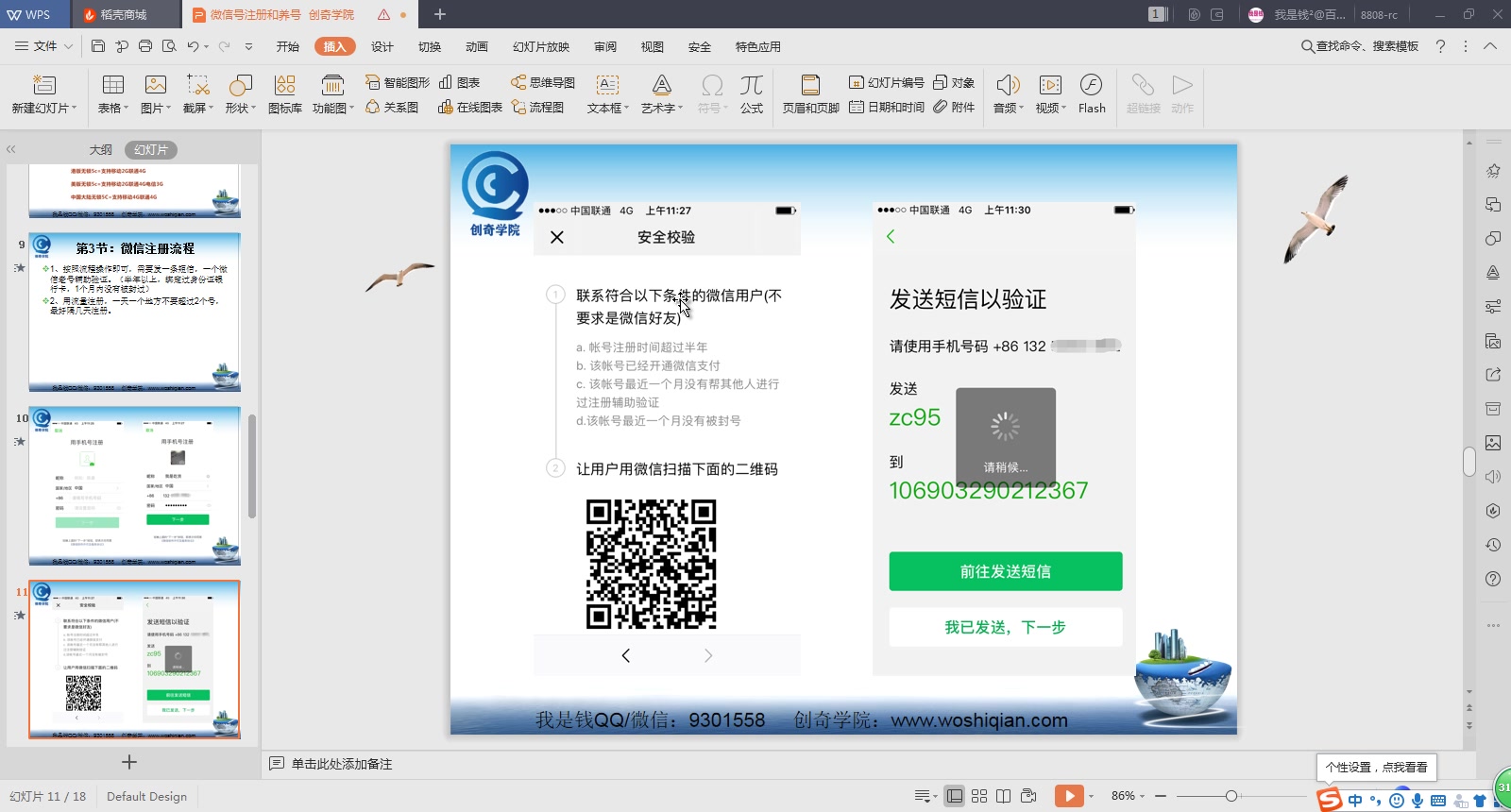Click the 功能图 function diagram icon
Screen dimensions: 1511x812
click(x=332, y=85)
